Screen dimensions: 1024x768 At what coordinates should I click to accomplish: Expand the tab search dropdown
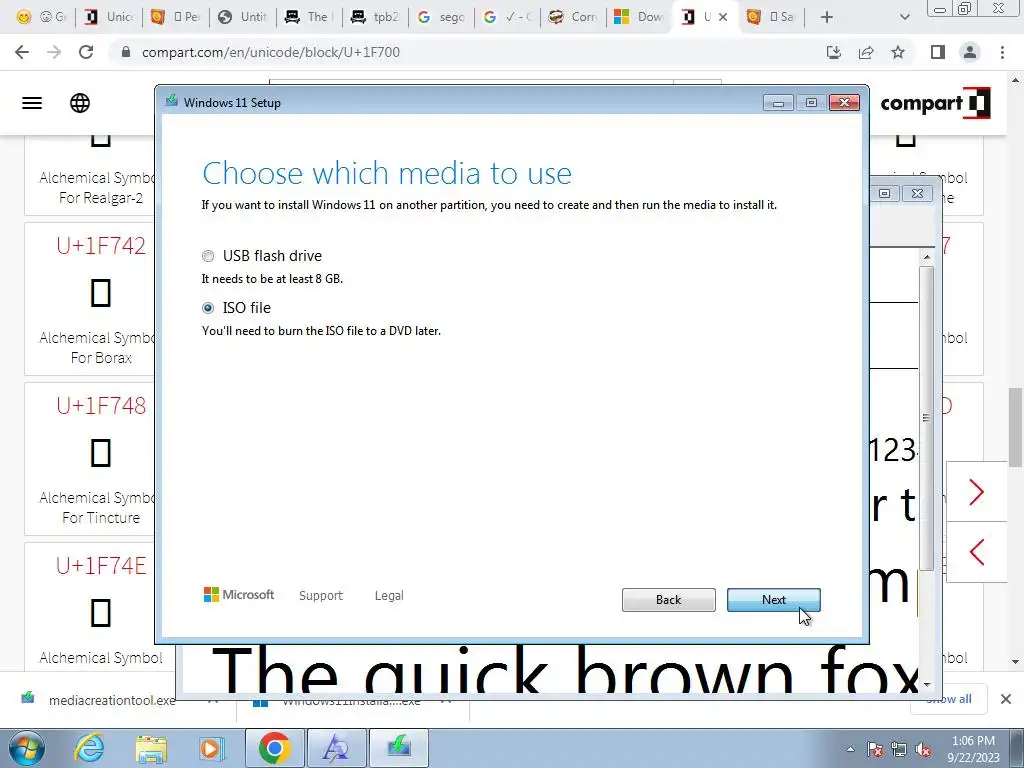click(x=904, y=17)
